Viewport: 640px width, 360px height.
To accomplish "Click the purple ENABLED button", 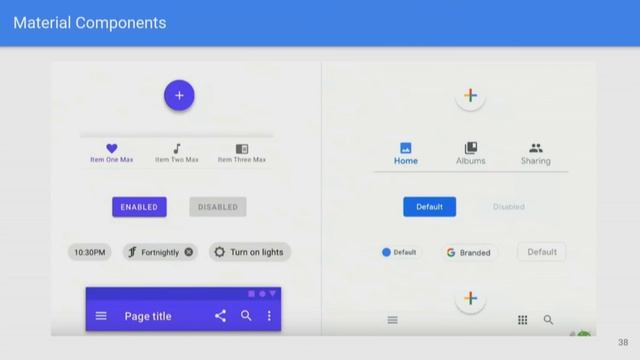I will pos(139,207).
